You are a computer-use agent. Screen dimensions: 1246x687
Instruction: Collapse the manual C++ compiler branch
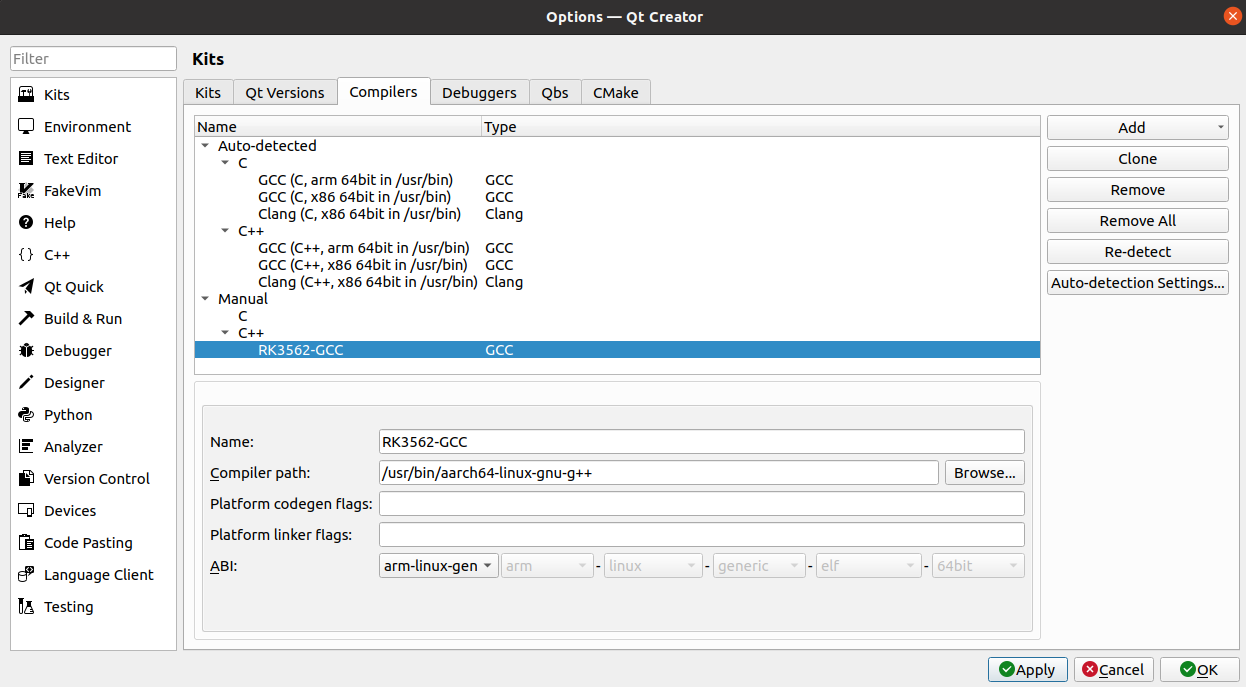click(x=225, y=333)
